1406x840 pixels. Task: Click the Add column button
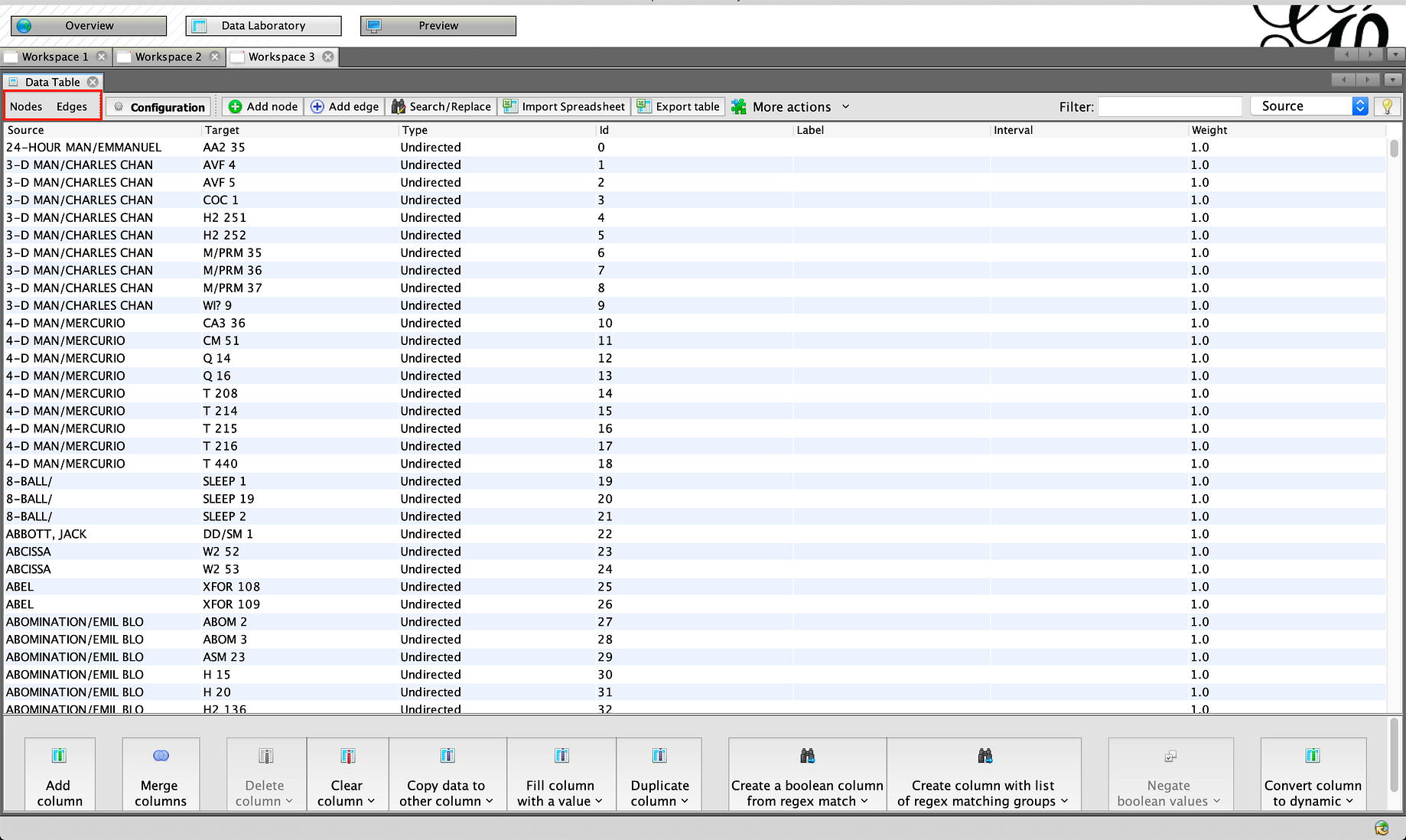(60, 774)
